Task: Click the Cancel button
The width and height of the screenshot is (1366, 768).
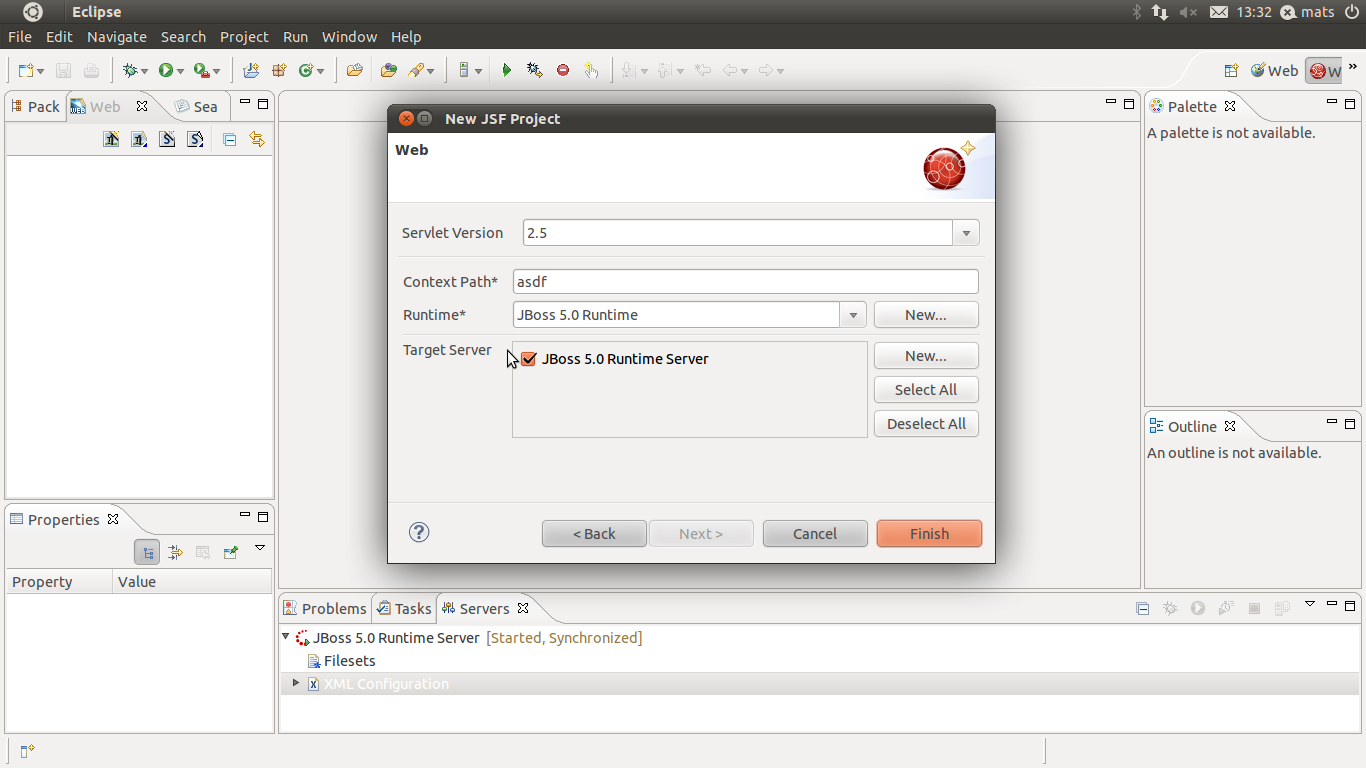Action: pyautogui.click(x=815, y=533)
